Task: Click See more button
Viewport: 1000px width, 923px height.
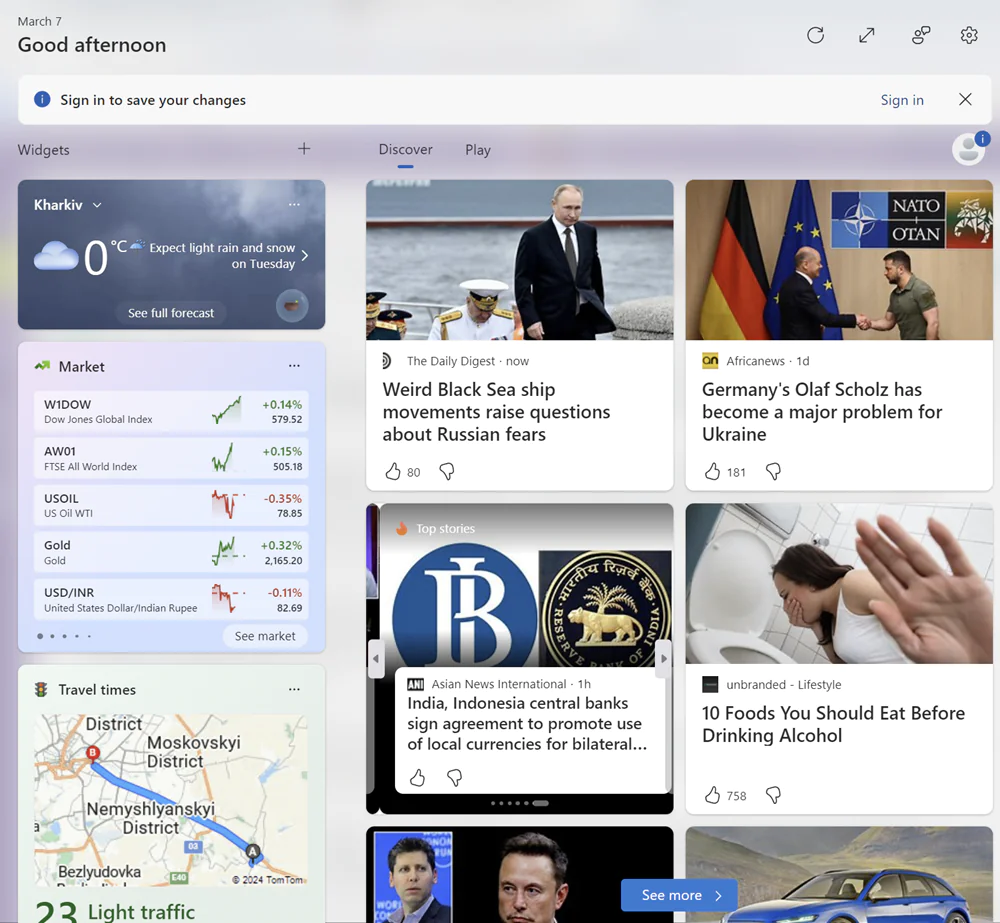Action: coord(679,895)
